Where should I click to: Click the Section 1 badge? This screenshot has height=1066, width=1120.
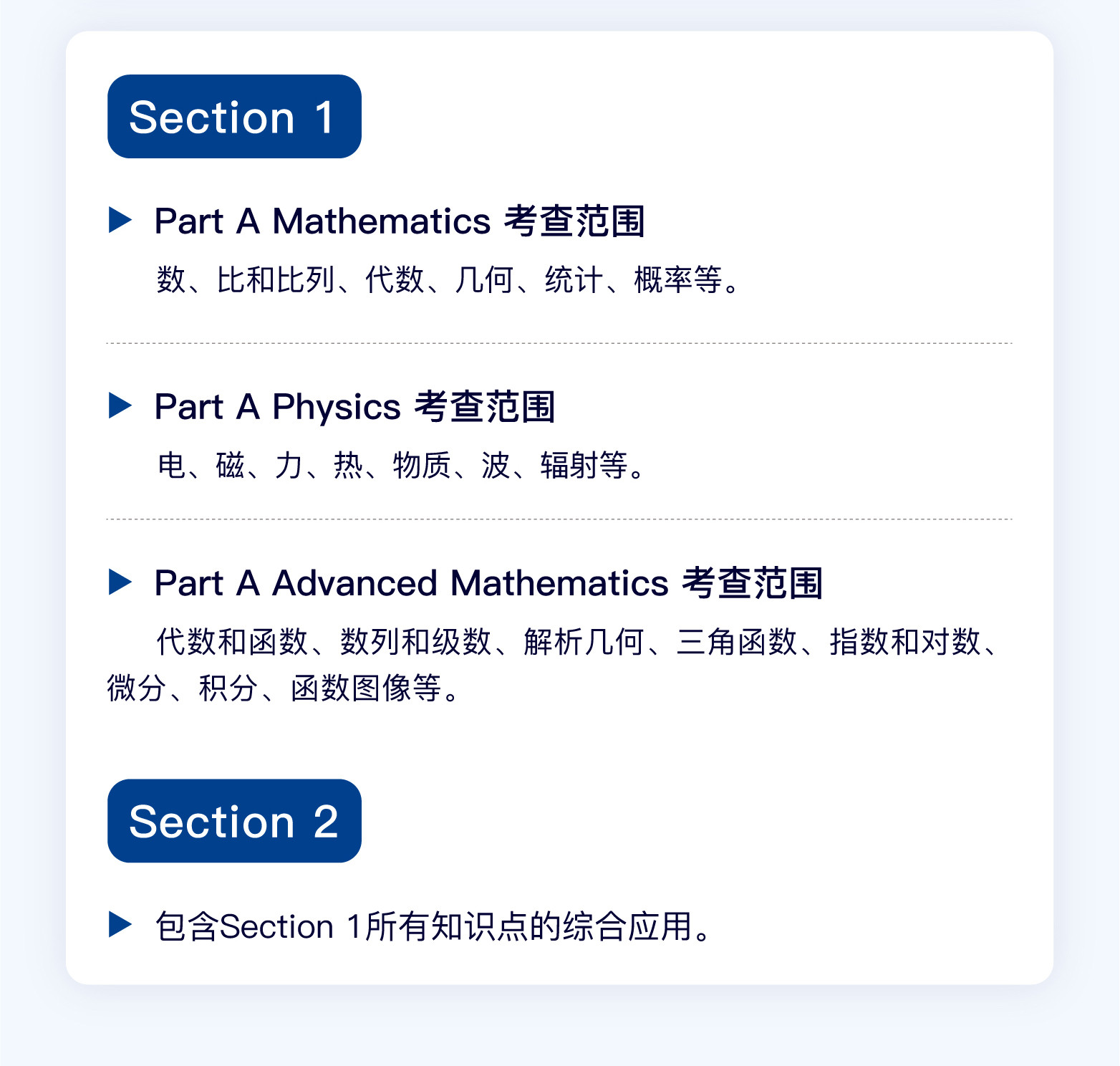(x=234, y=116)
